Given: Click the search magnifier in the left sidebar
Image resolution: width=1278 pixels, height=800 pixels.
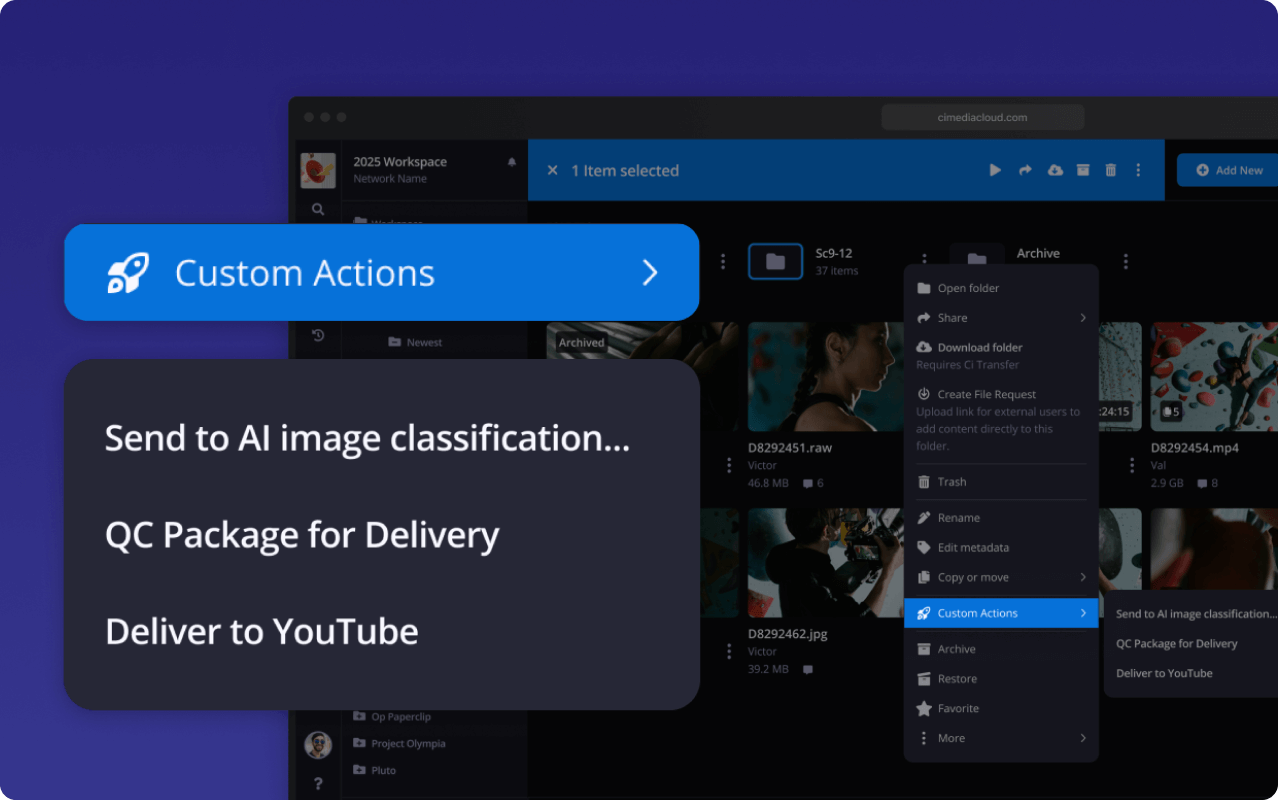Looking at the screenshot, I should click(318, 210).
